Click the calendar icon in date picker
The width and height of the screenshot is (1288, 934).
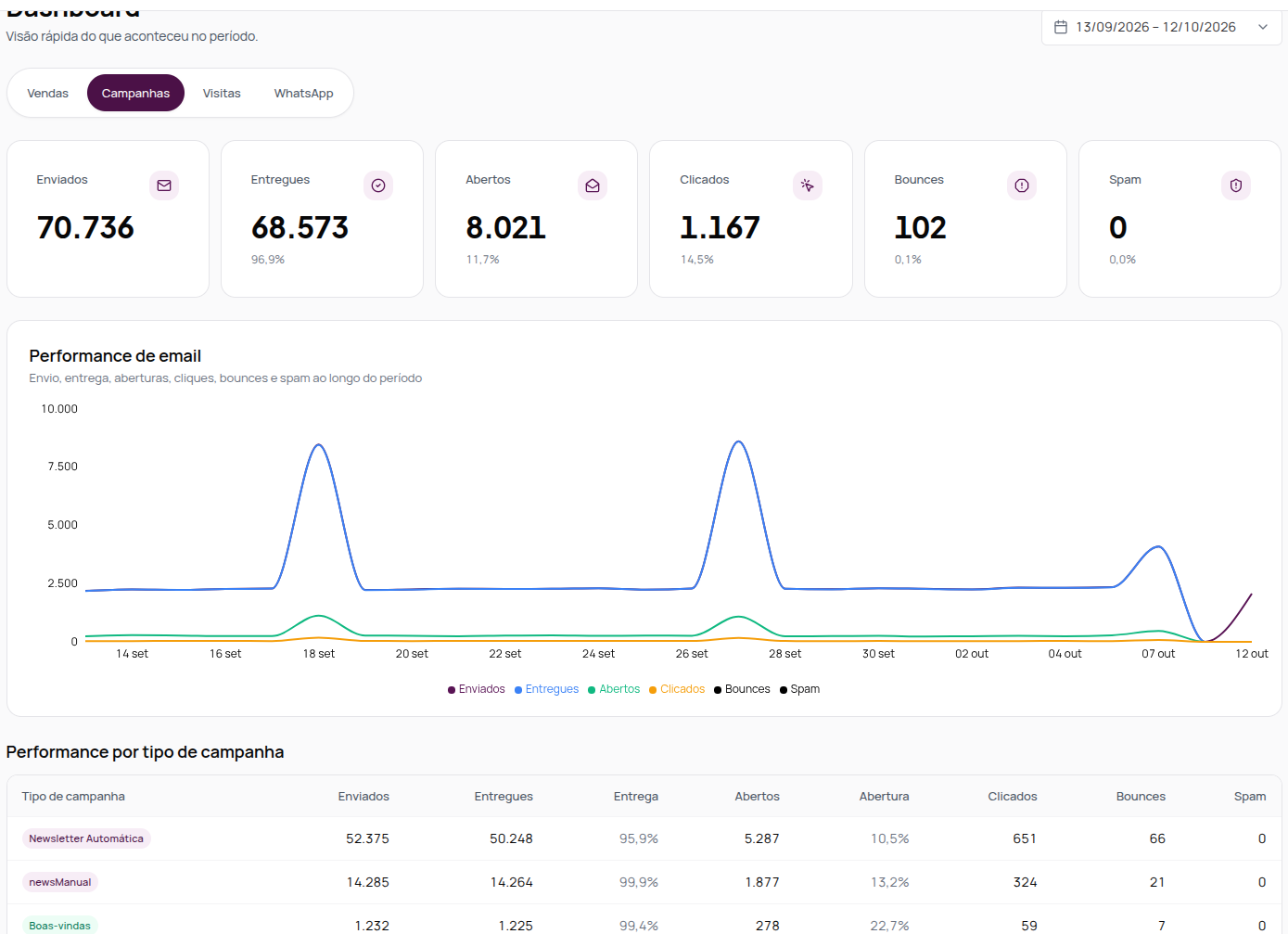point(1061,27)
